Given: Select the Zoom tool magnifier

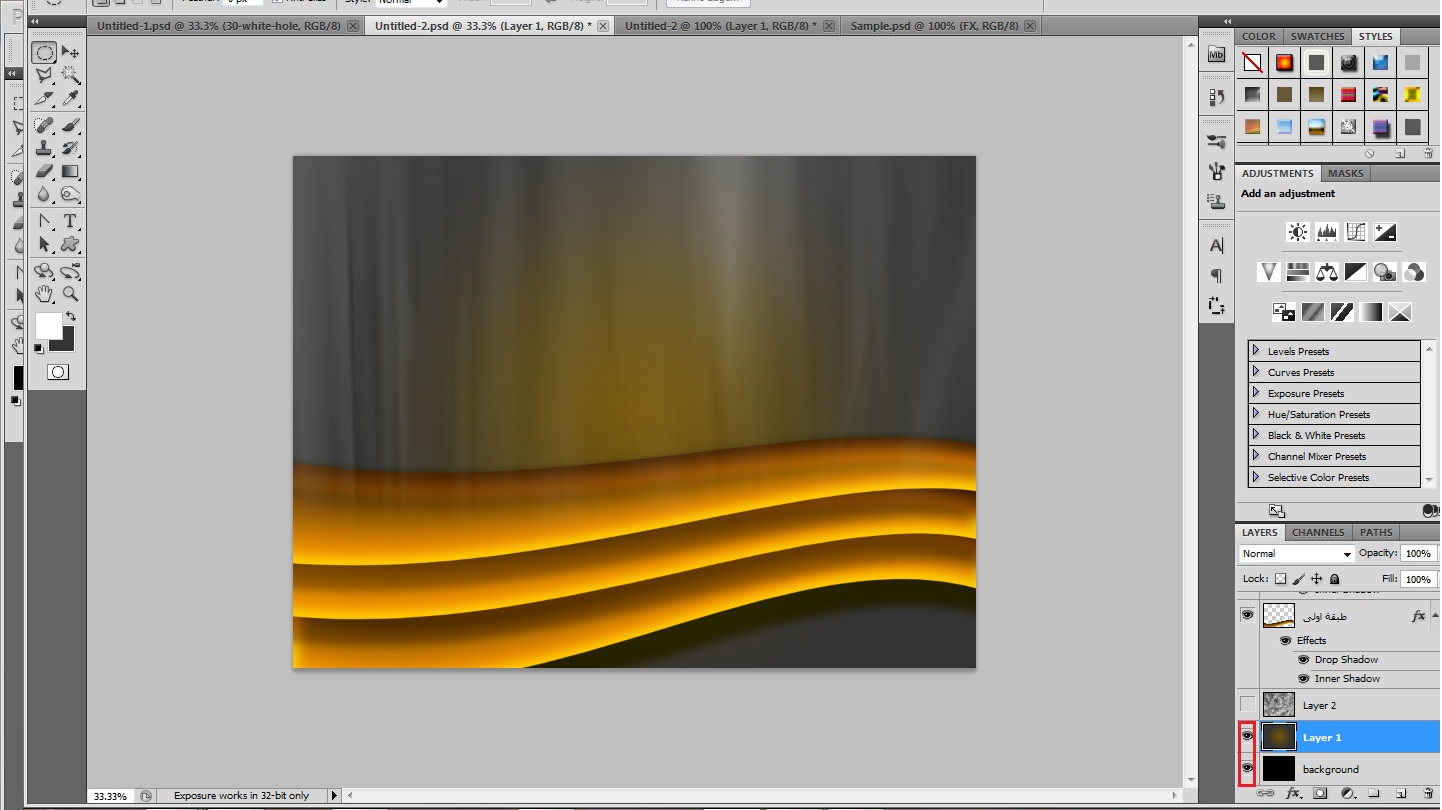Looking at the screenshot, I should click(x=70, y=294).
